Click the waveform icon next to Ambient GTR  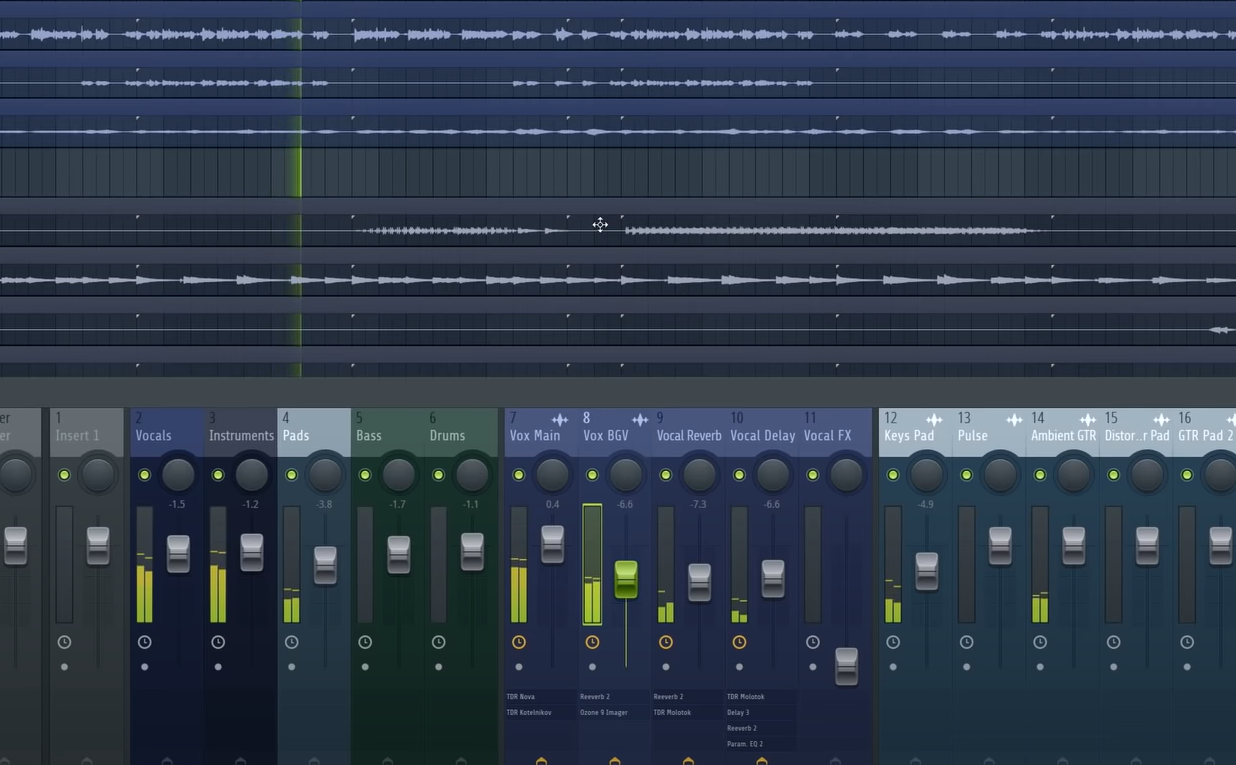coord(1088,419)
